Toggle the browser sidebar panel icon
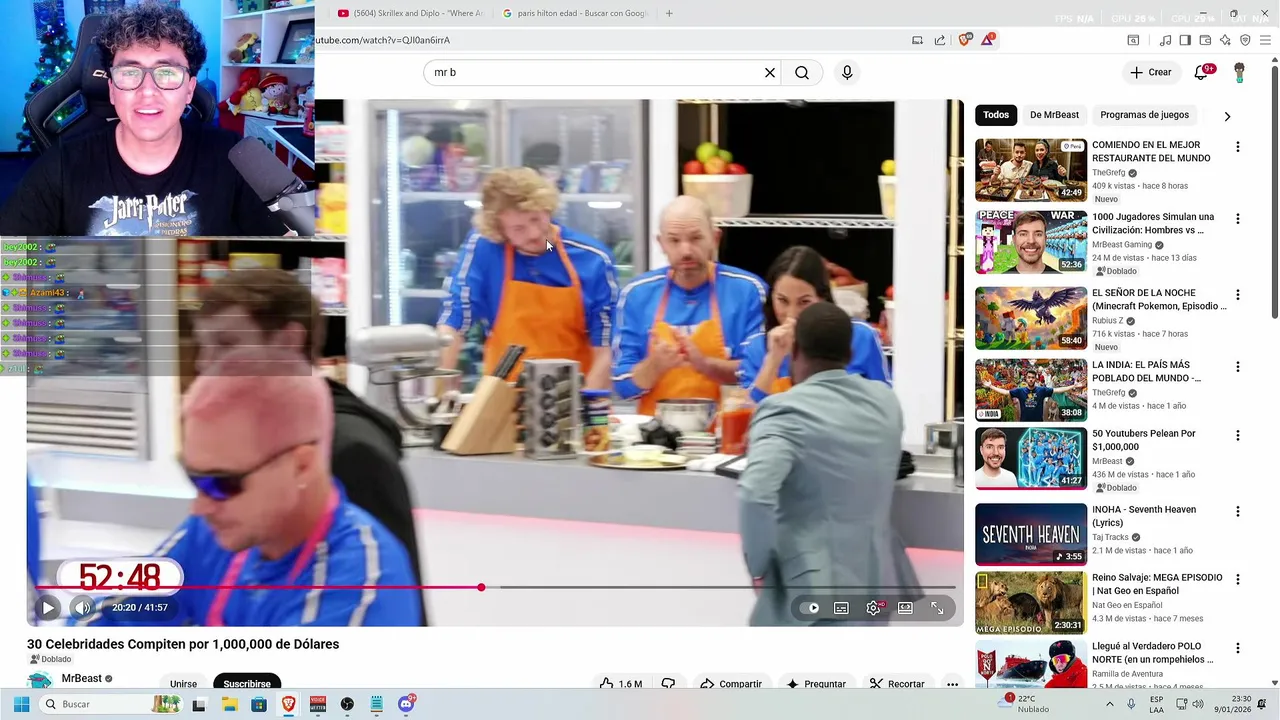 [1185, 40]
